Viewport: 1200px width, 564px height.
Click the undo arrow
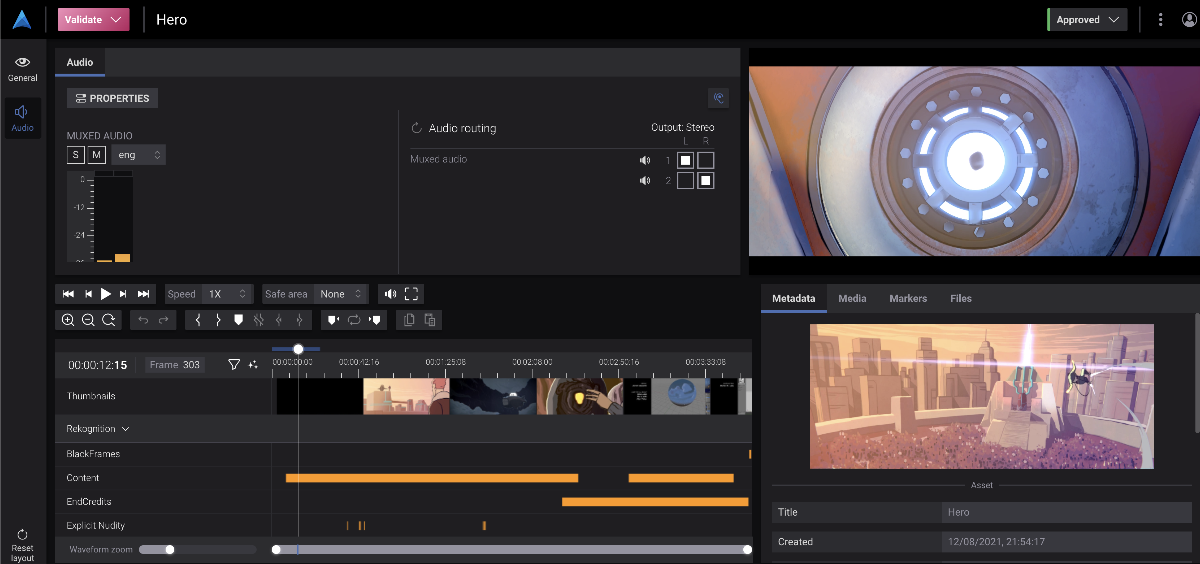(142, 320)
